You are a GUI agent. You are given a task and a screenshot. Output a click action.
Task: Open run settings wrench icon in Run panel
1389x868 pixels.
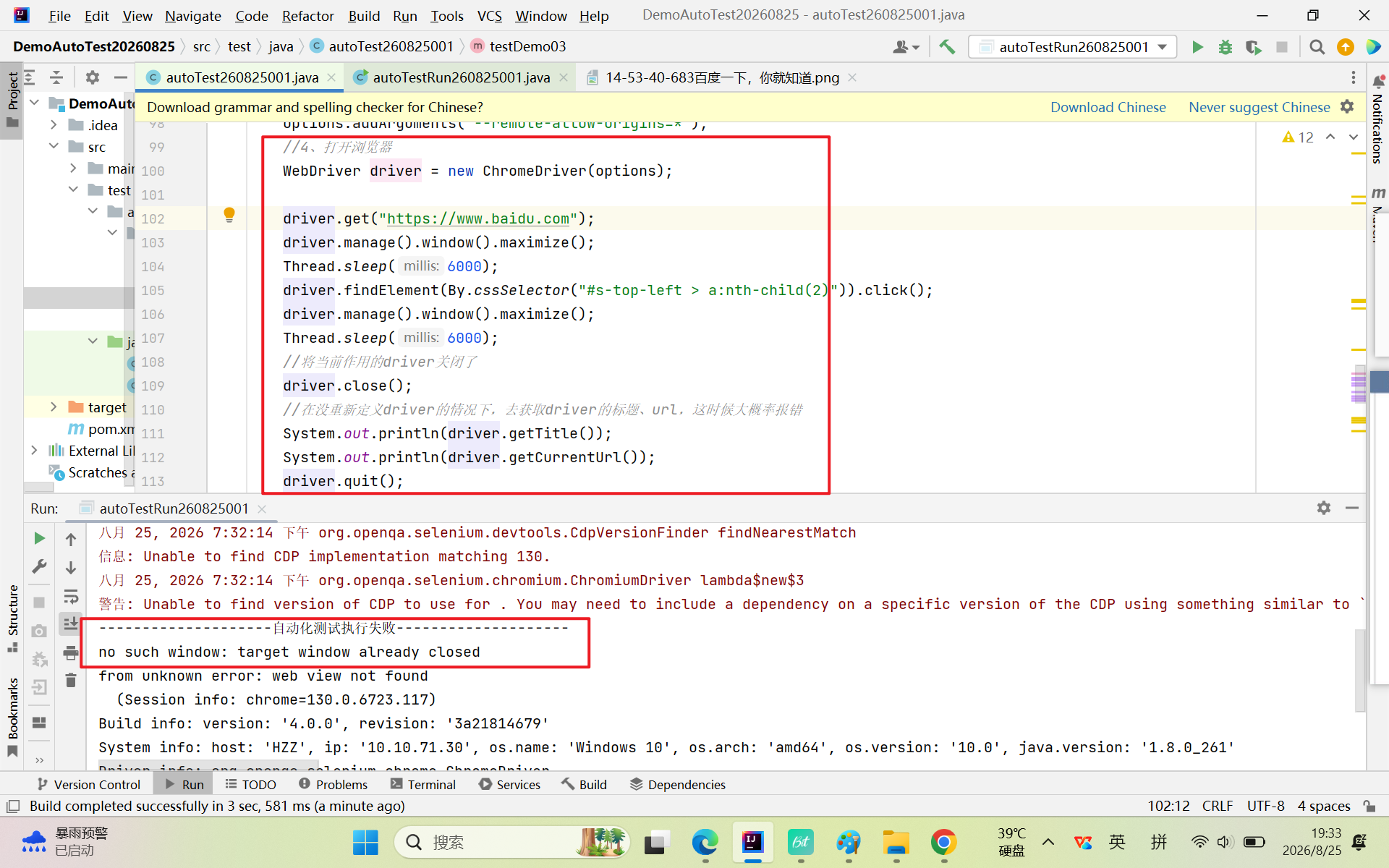coord(39,566)
